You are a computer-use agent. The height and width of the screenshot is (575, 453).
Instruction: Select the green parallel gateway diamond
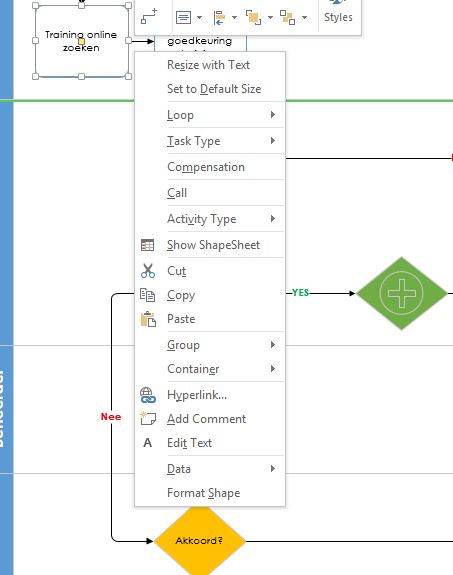coord(402,293)
